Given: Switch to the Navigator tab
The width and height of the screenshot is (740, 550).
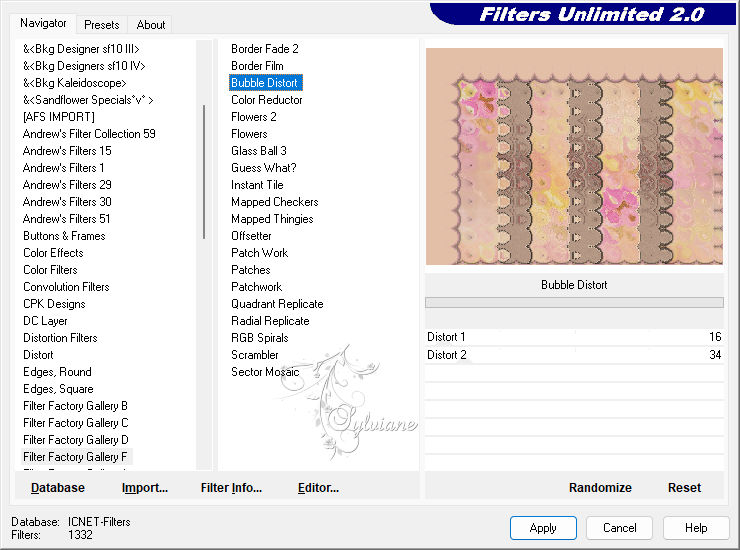Looking at the screenshot, I should pyautogui.click(x=43, y=23).
